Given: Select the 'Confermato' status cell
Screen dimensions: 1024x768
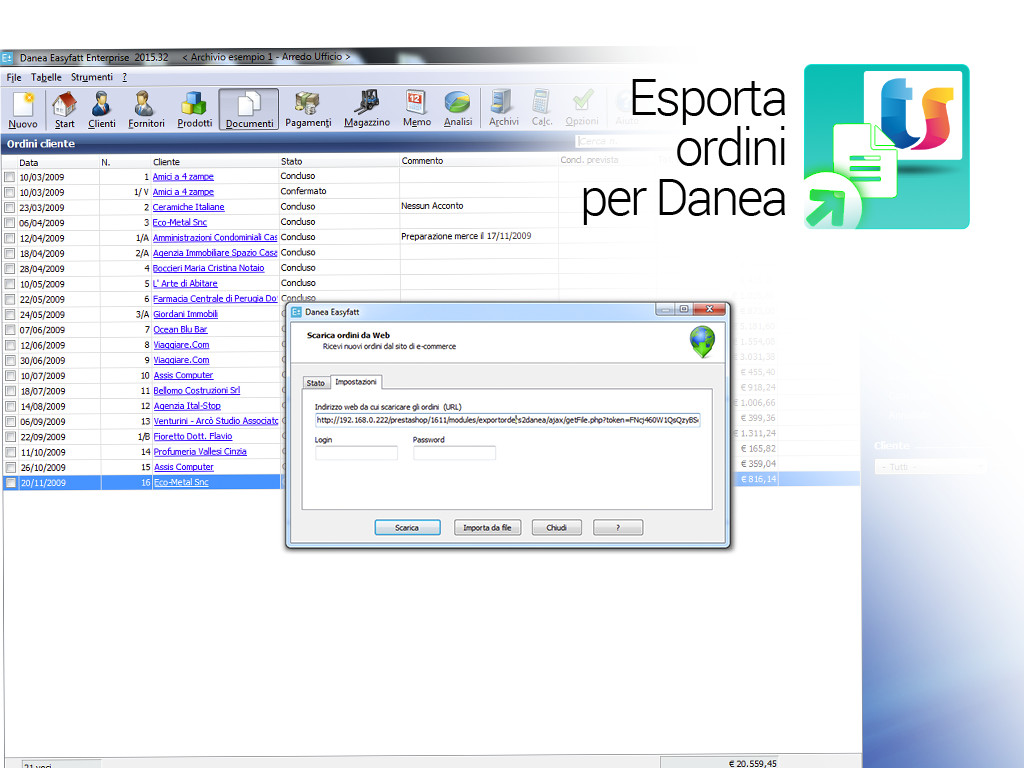Looking at the screenshot, I should (338, 191).
